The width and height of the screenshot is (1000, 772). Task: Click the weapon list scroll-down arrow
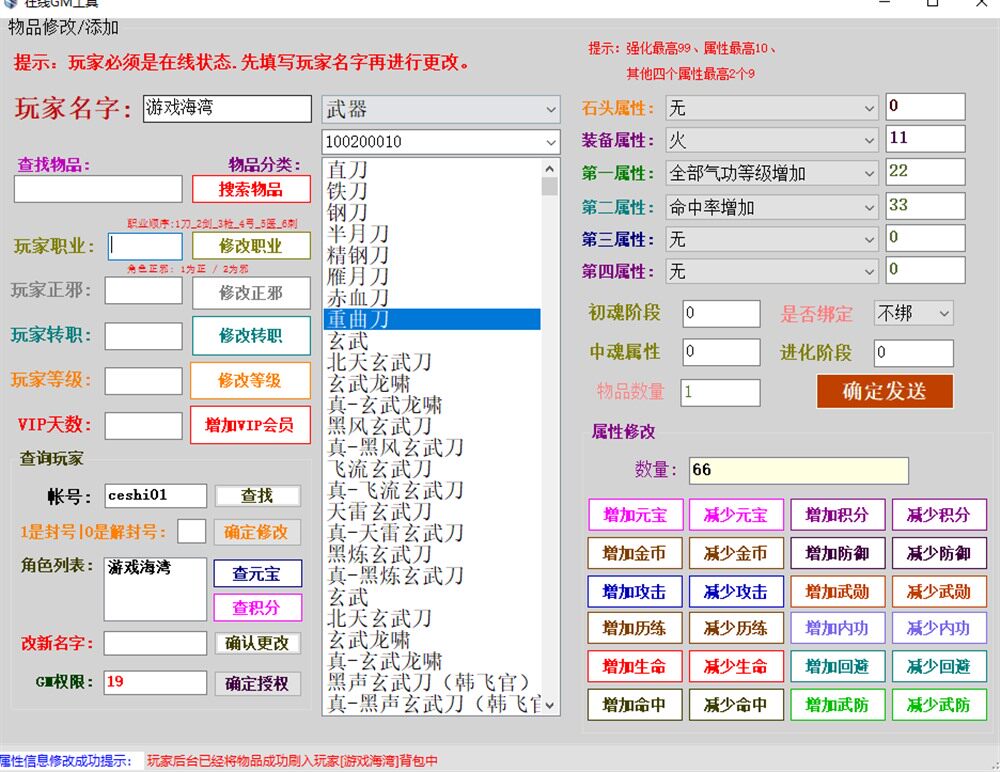coord(550,704)
